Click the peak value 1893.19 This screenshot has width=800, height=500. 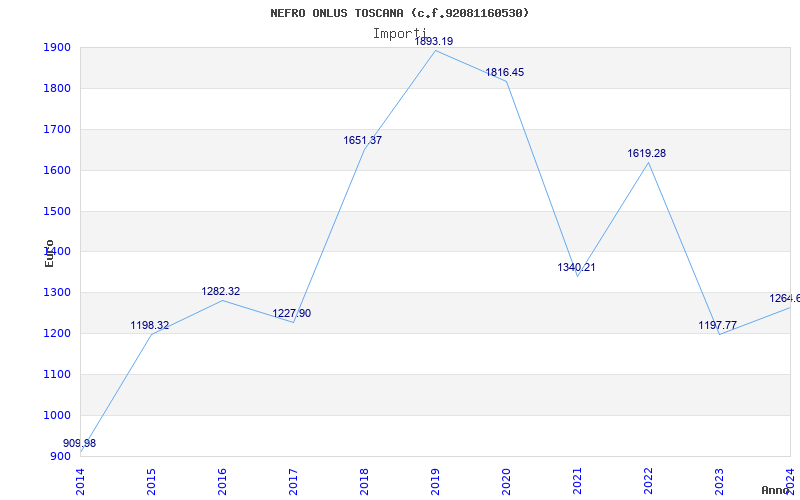pos(433,41)
